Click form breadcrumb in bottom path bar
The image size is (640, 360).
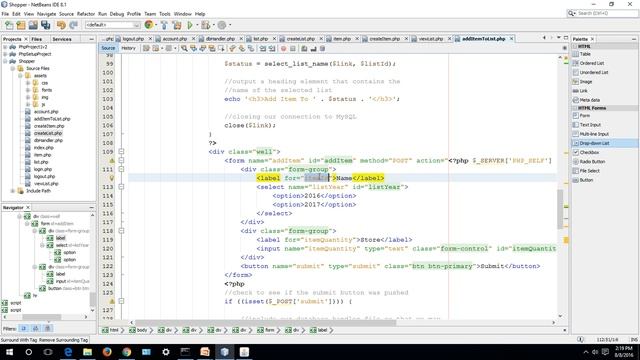pos(270,330)
